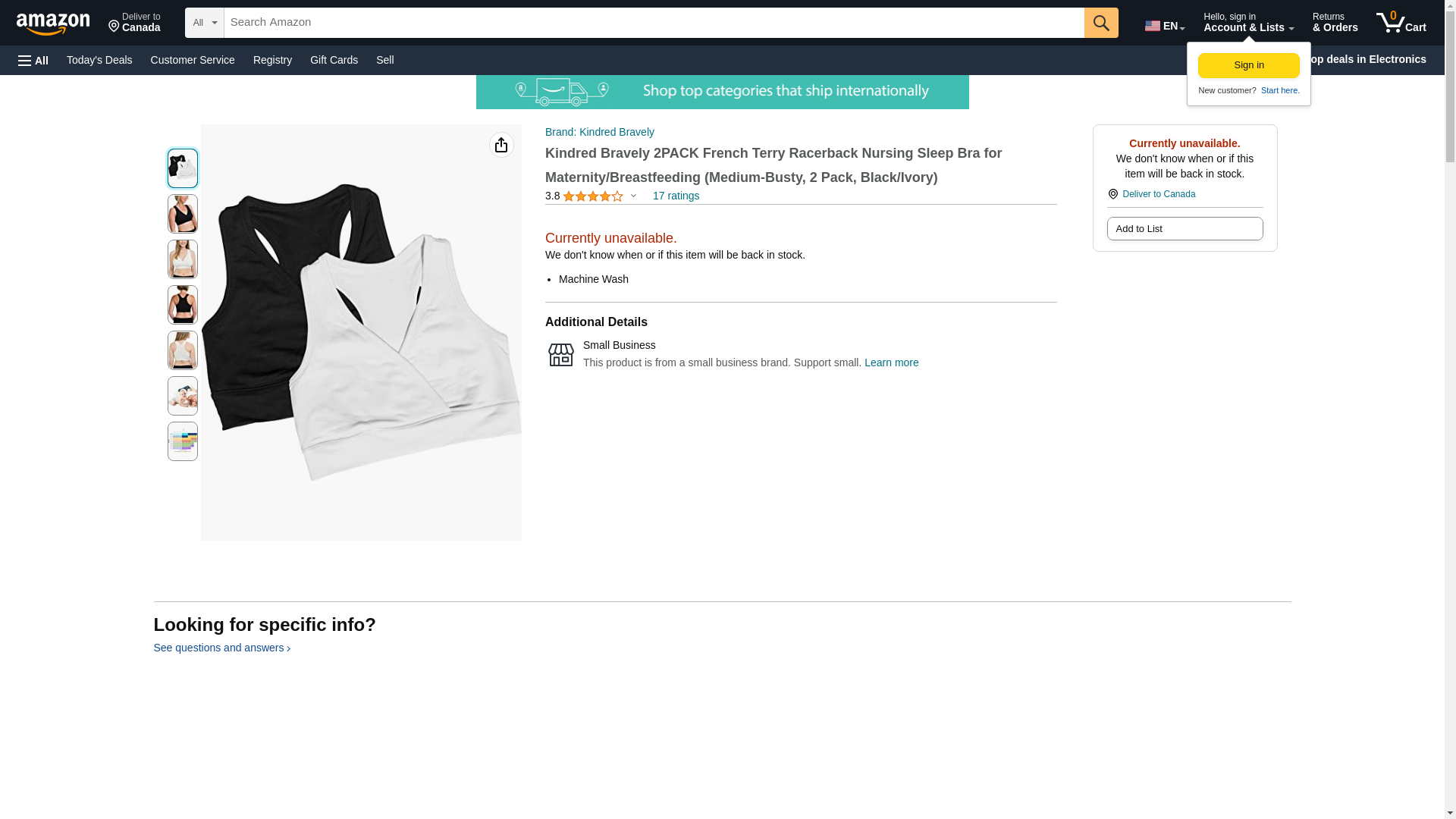
Task: Select the last size chart thumbnail
Action: click(x=183, y=441)
